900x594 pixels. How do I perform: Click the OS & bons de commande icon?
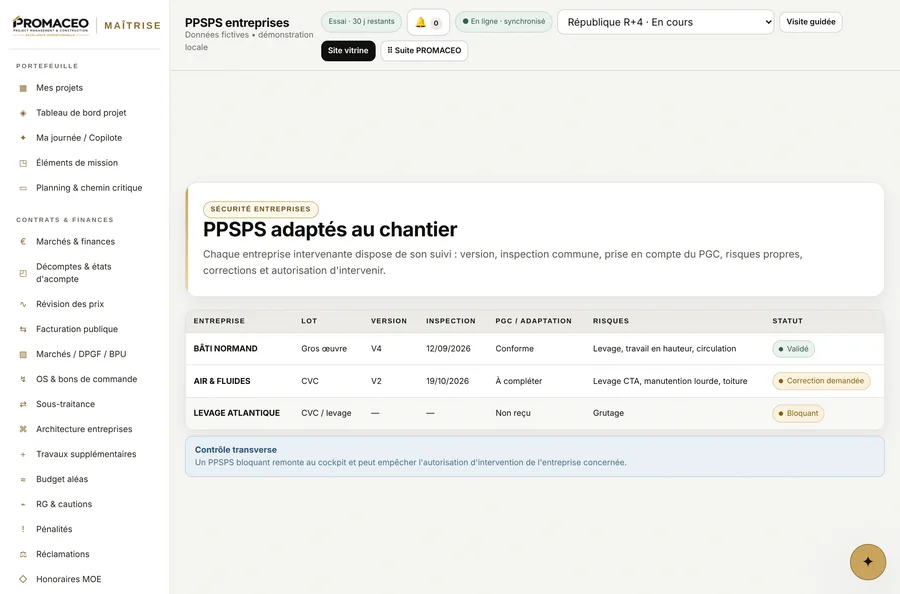pyautogui.click(x=23, y=379)
